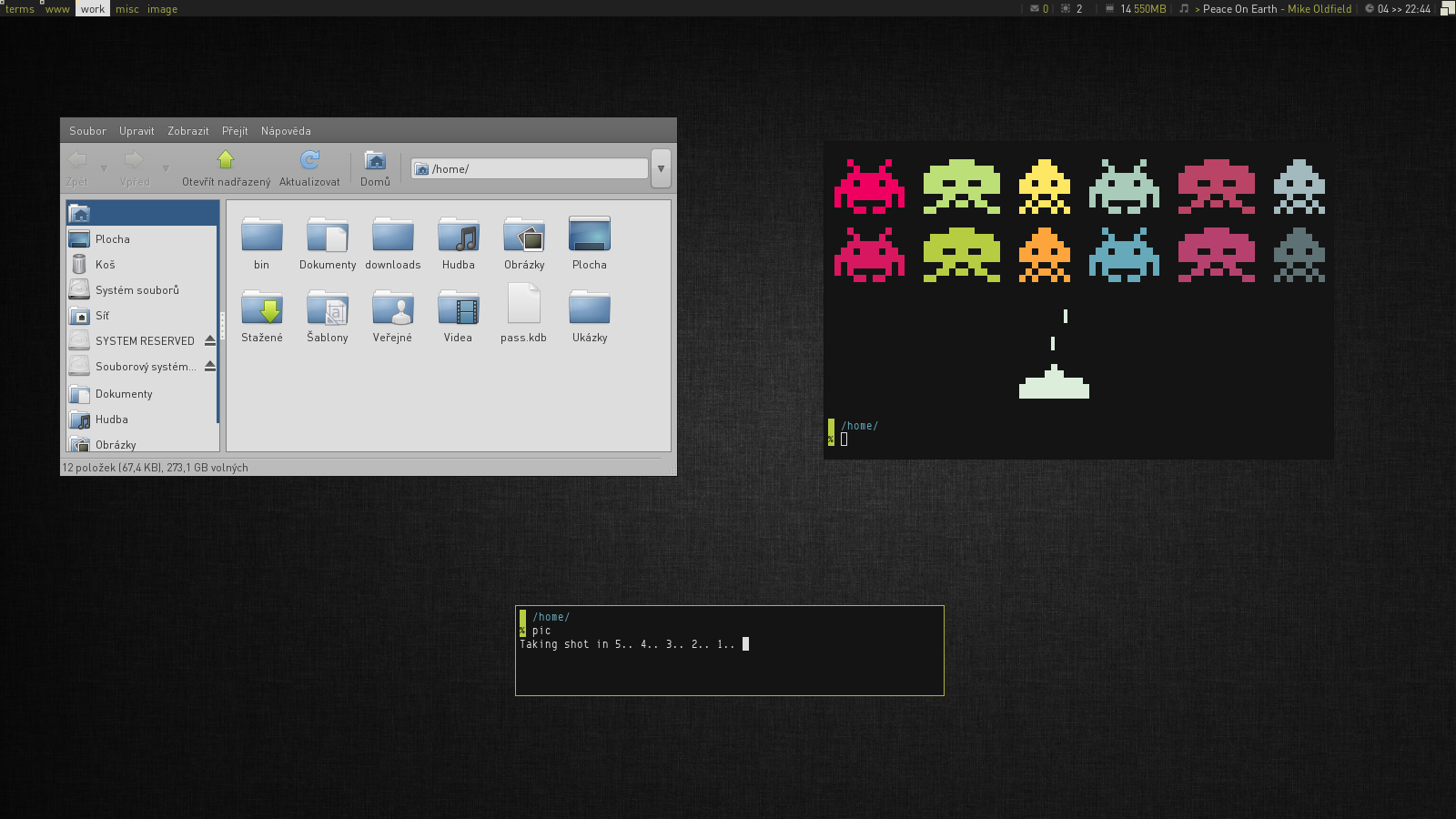The image size is (1456, 819).
Task: Go home with the Domů icon
Action: [375, 160]
